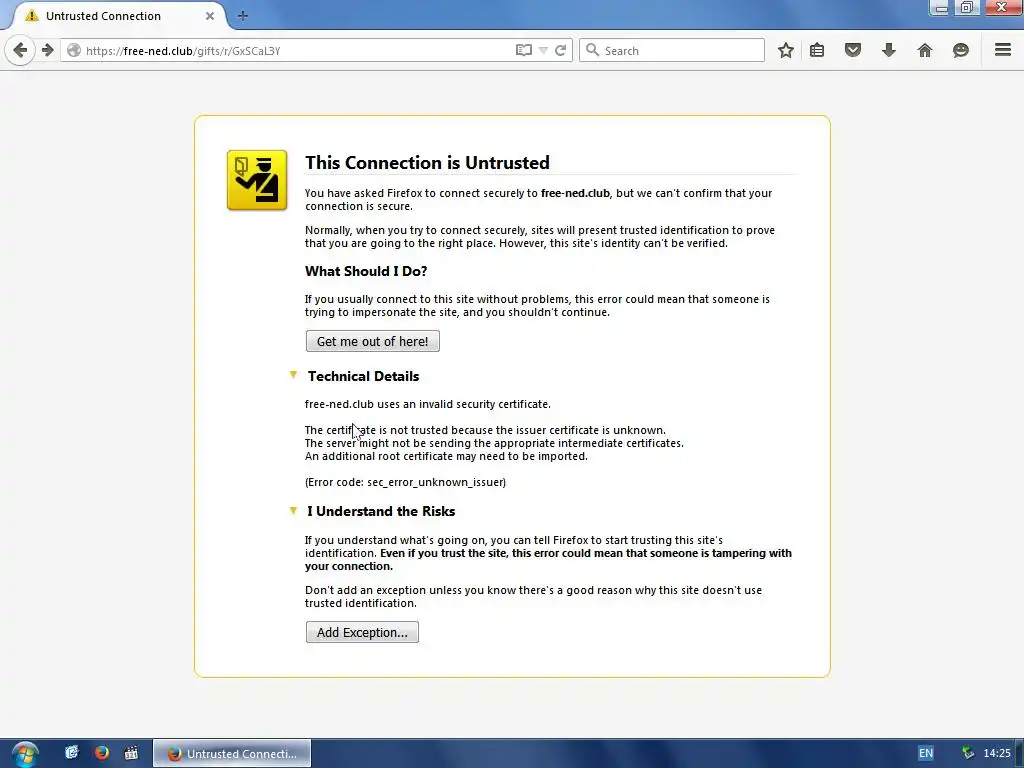1024x768 pixels.
Task: Minimize the Firefox window
Action: coord(940,8)
